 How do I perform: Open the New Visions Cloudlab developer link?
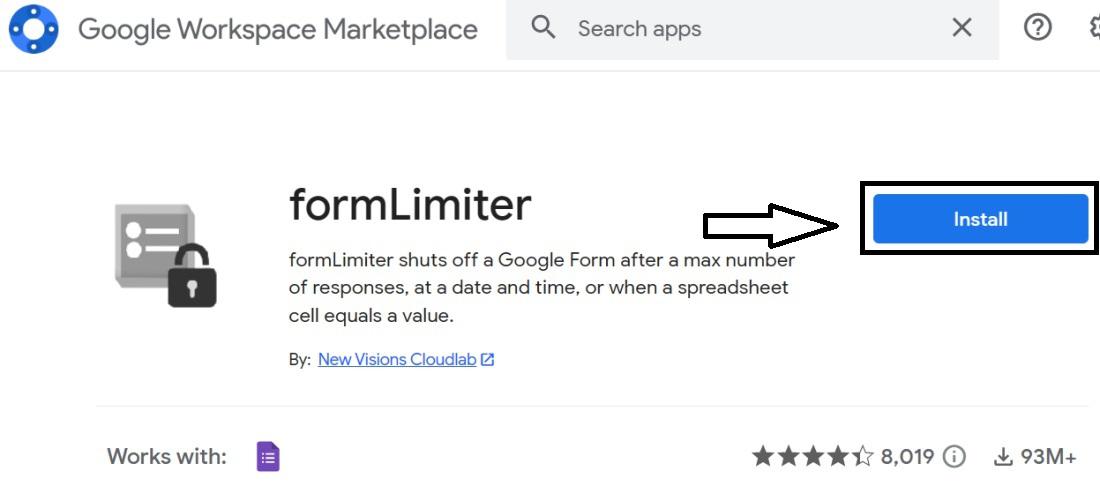(x=397, y=359)
